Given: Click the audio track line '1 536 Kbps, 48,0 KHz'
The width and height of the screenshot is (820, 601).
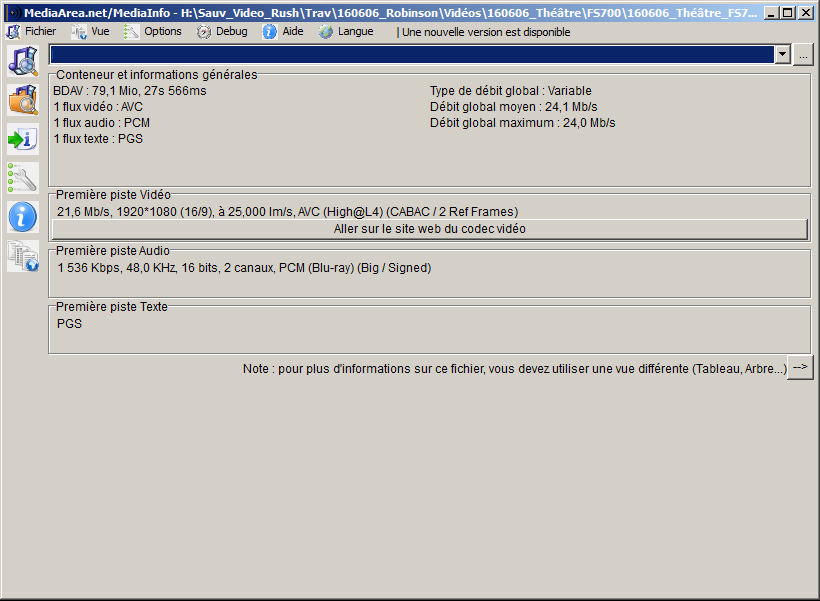Looking at the screenshot, I should point(244,268).
